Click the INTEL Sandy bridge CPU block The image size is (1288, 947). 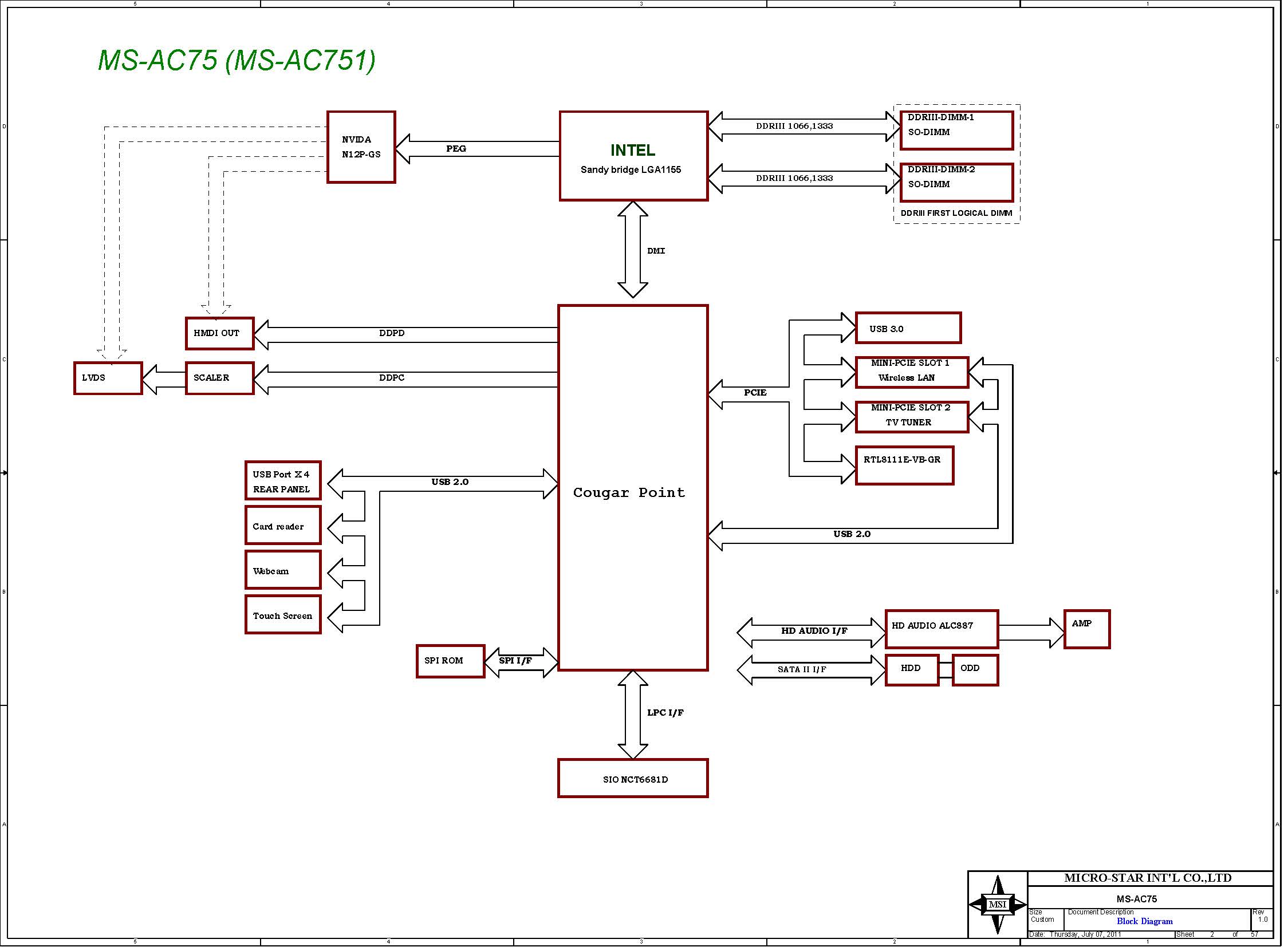[633, 156]
